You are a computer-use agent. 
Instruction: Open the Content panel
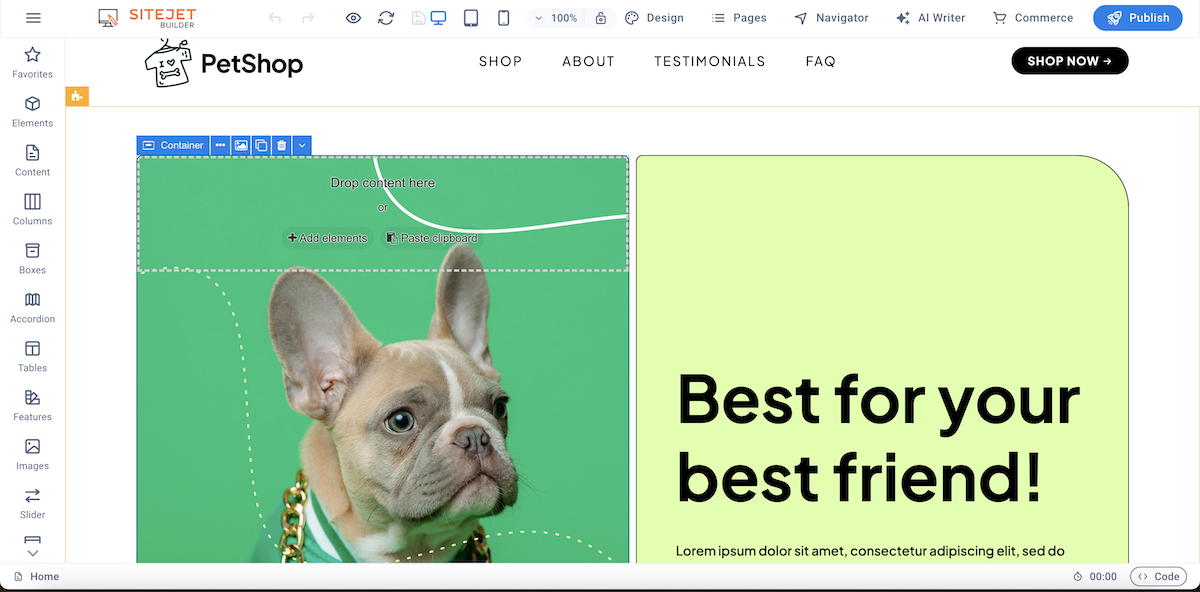[x=32, y=160]
